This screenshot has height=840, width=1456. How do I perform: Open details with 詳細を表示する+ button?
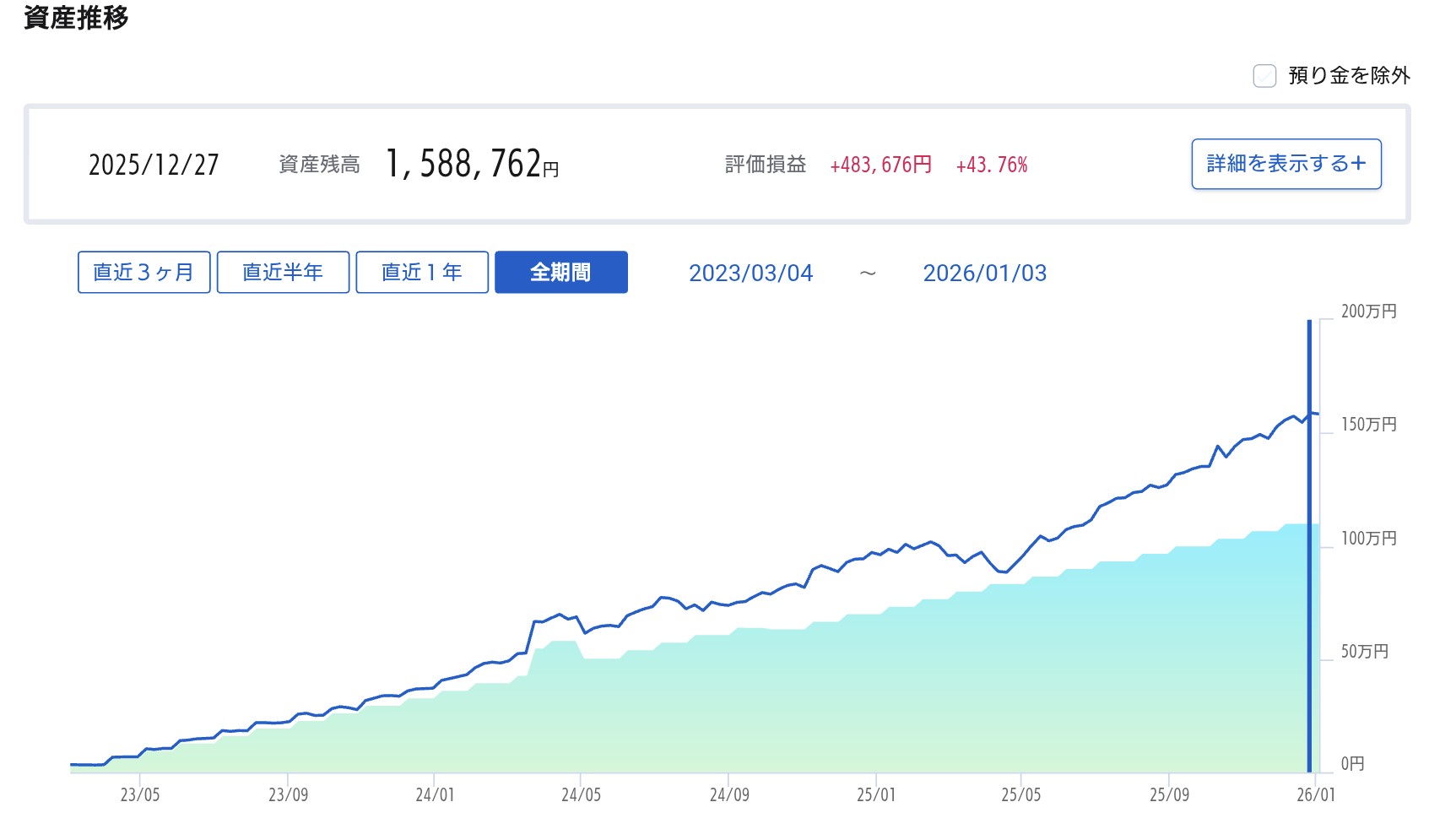(x=1285, y=165)
